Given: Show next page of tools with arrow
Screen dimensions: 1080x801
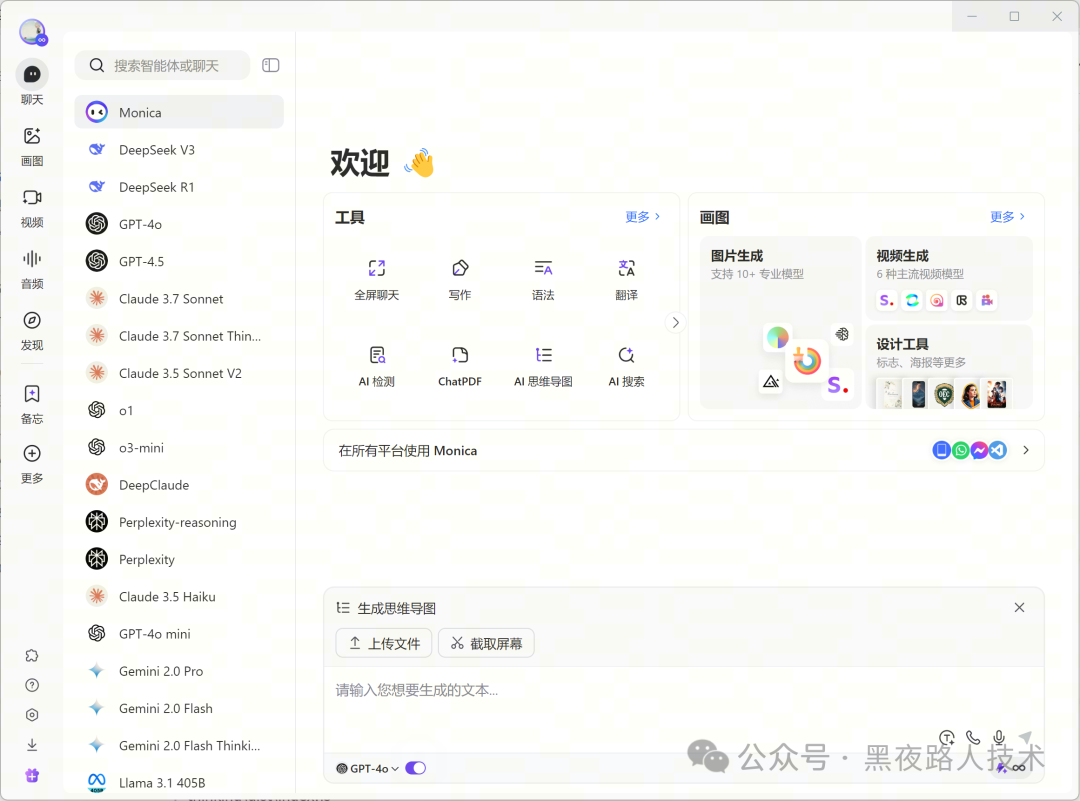Looking at the screenshot, I should click(x=676, y=322).
